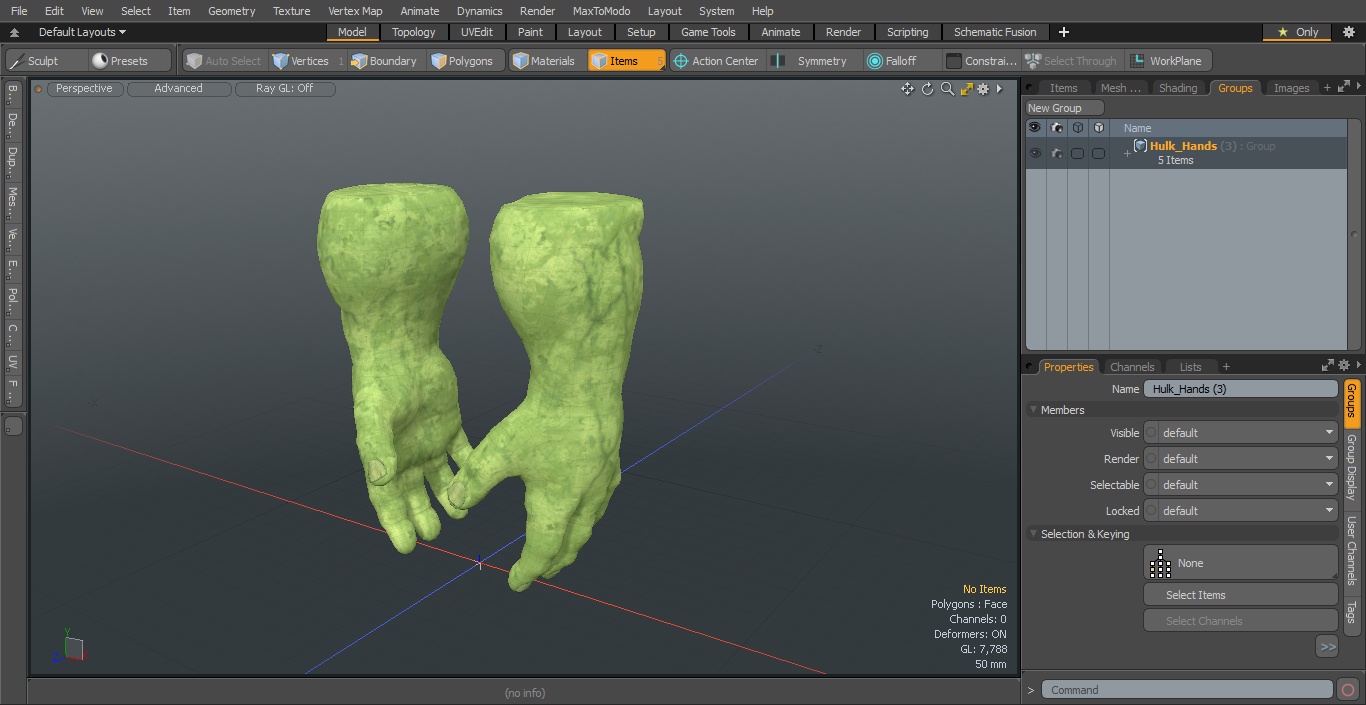Open the Render default dropdown
This screenshot has height=705, width=1366.
1241,459
